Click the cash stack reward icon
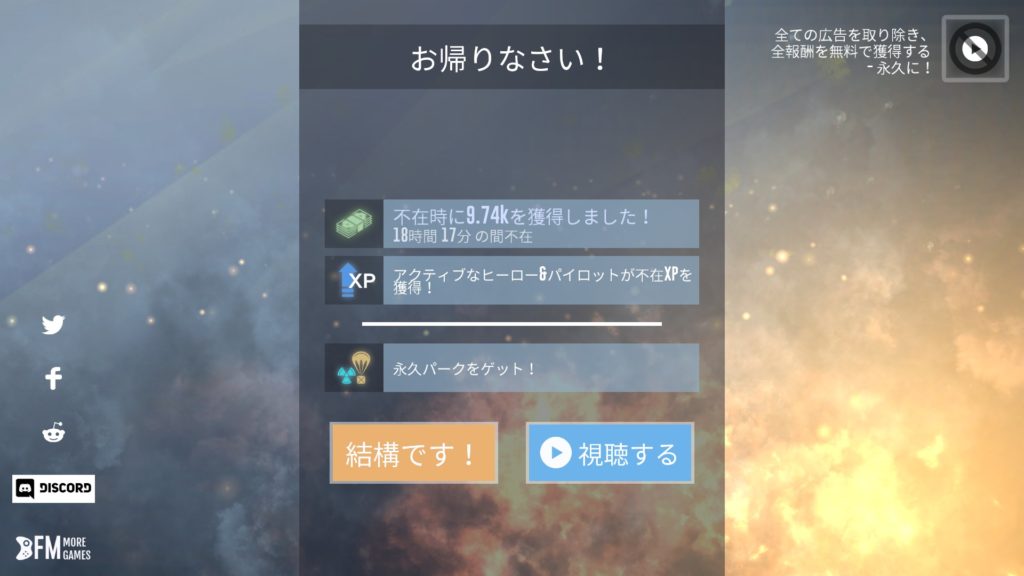The width and height of the screenshot is (1024, 576). [354, 224]
